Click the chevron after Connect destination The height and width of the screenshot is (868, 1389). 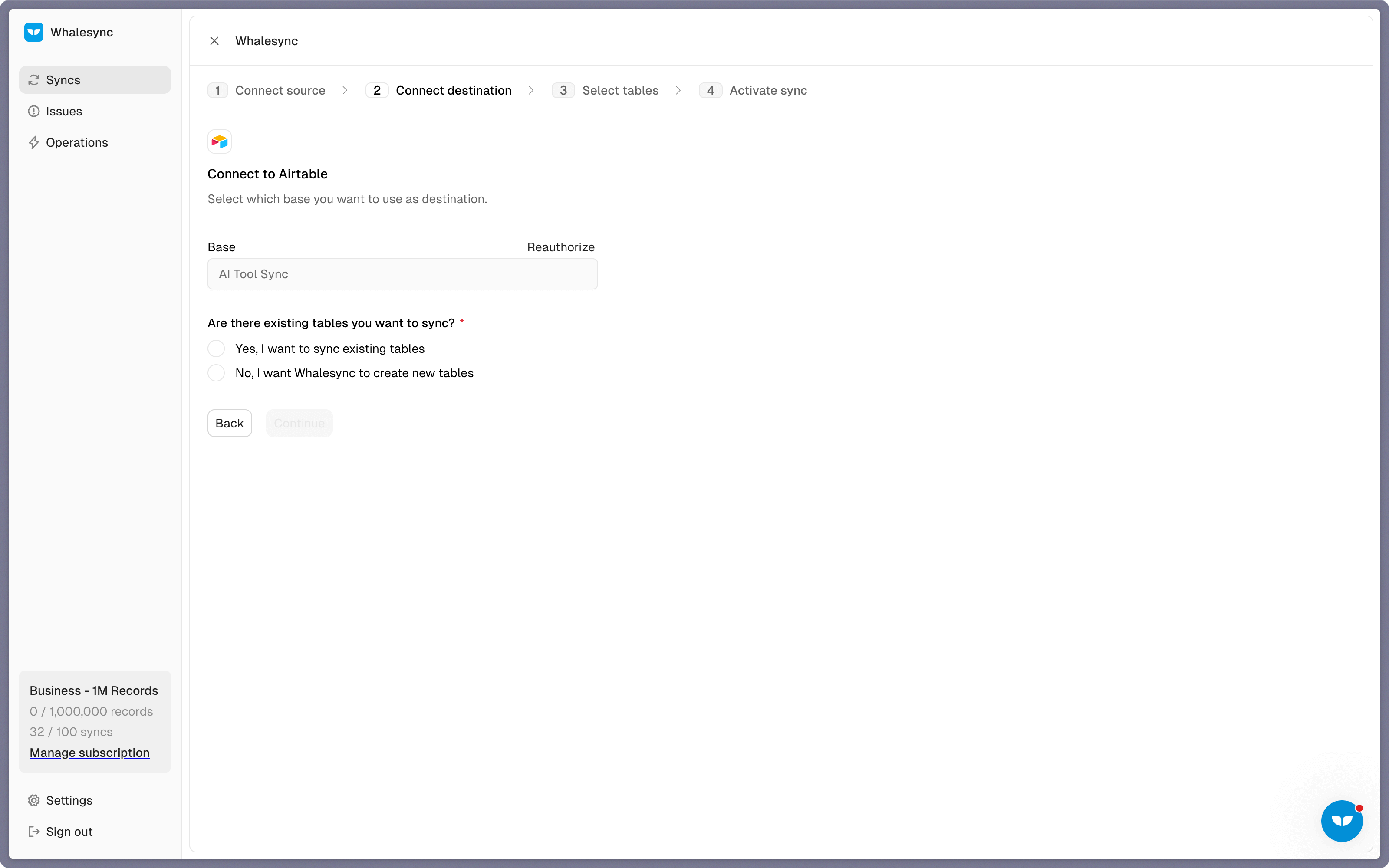531,90
